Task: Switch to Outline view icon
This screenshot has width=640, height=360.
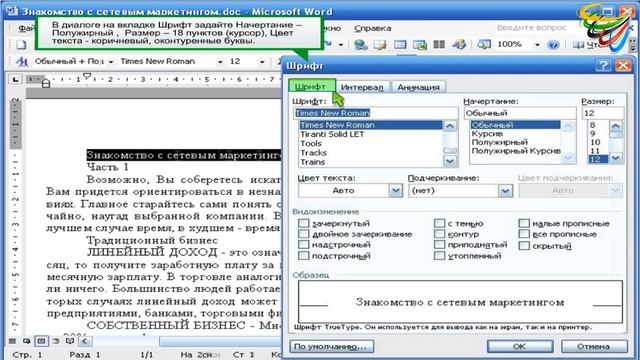Action: tap(56, 341)
